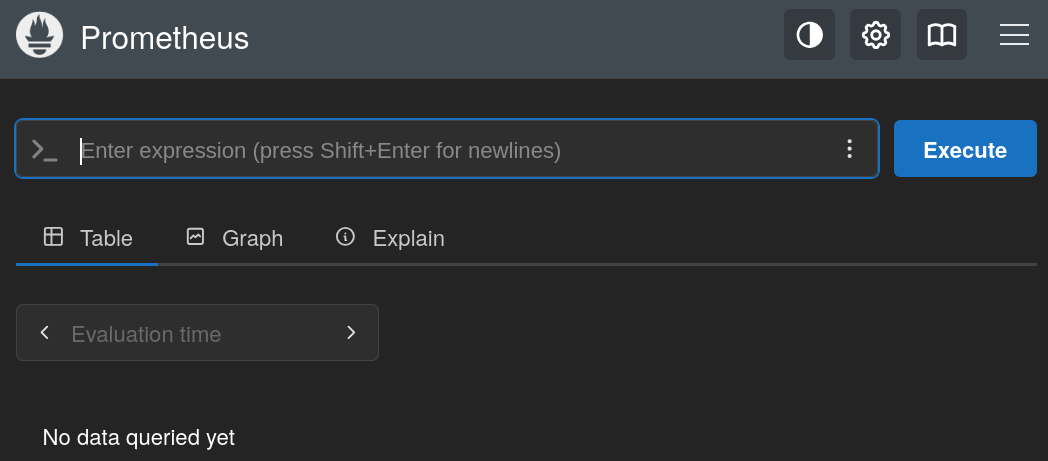Click the Evaluation time field
The image size is (1048, 461).
pyautogui.click(x=197, y=334)
